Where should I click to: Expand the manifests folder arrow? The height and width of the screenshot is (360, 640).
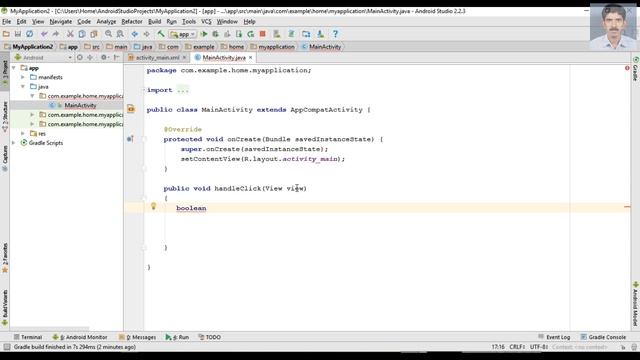[23, 77]
